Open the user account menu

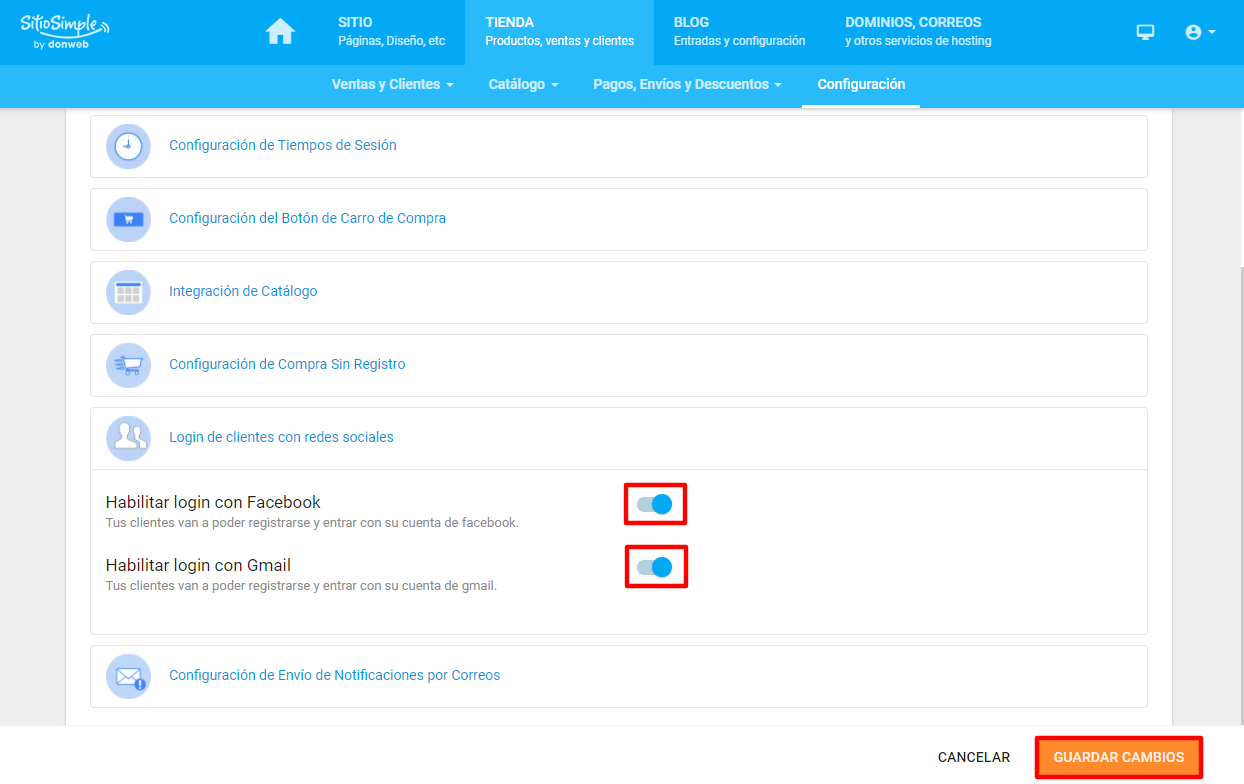[x=1200, y=32]
